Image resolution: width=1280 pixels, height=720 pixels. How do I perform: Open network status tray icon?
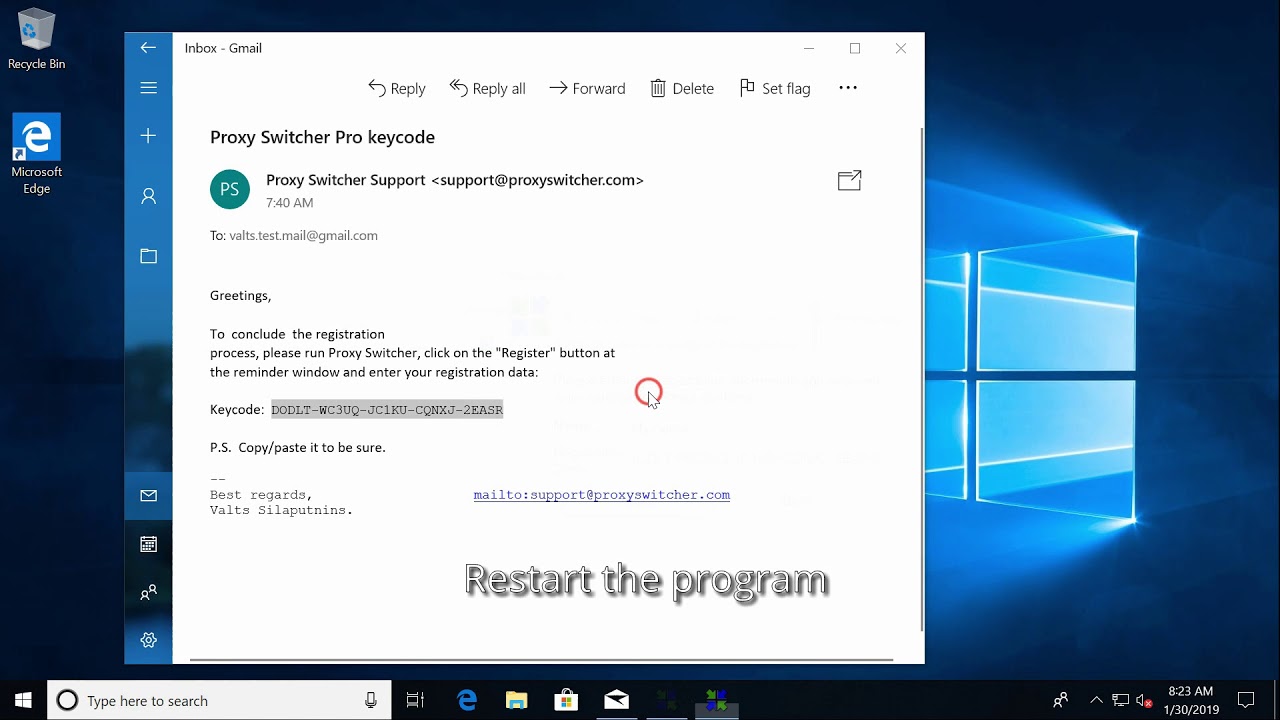pyautogui.click(x=1121, y=700)
